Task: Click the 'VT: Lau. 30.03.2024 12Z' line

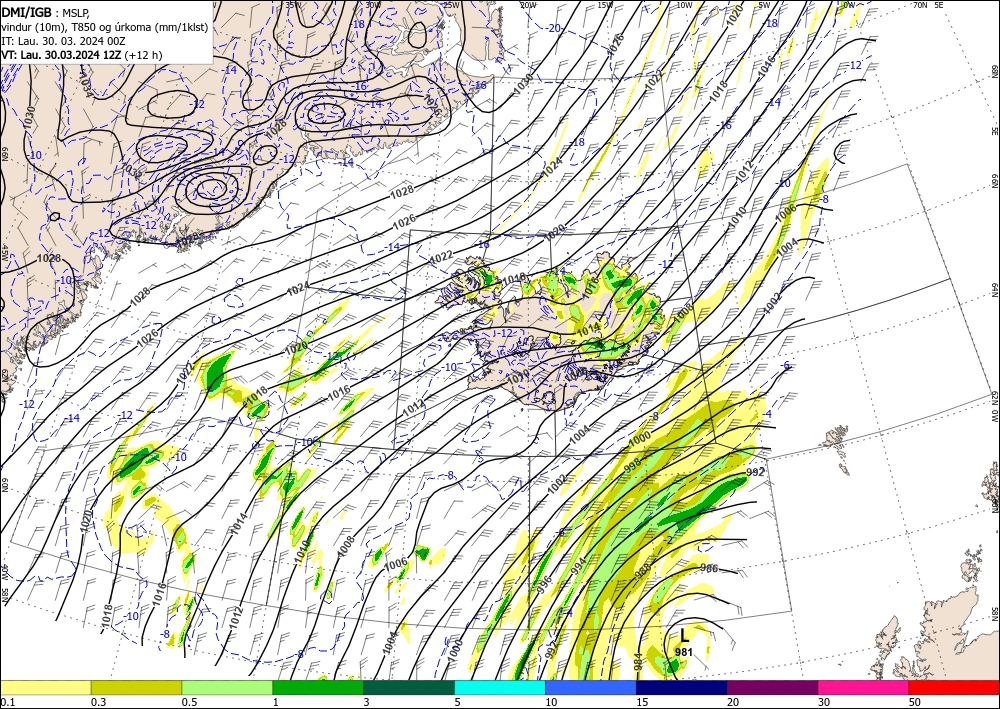Action: click(x=62, y=55)
